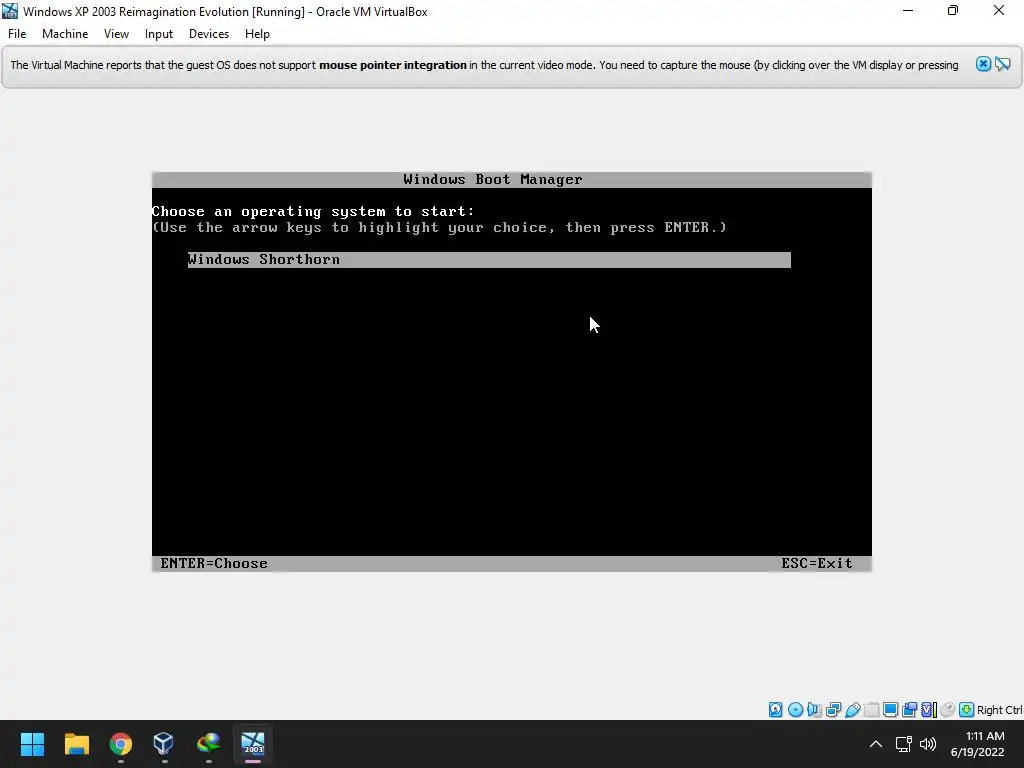
Task: Dismiss the mouse integration notification
Action: pos(984,64)
